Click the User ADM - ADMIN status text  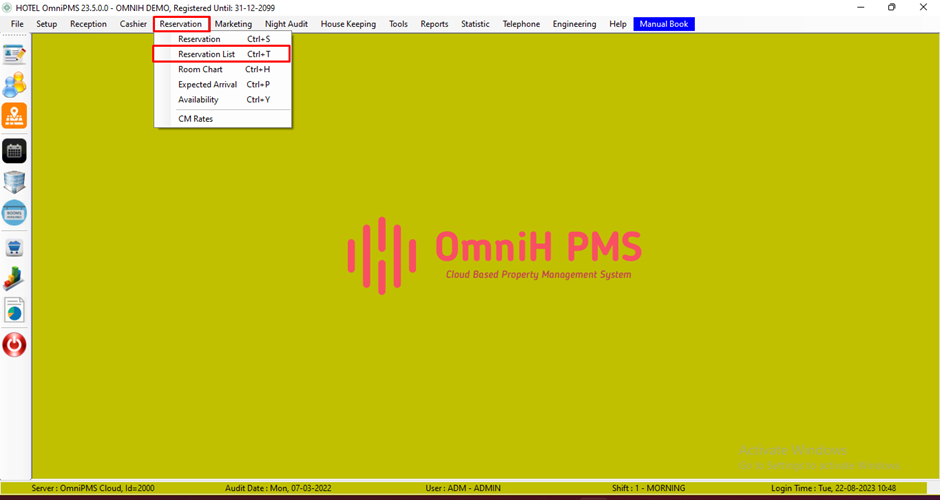(x=463, y=488)
